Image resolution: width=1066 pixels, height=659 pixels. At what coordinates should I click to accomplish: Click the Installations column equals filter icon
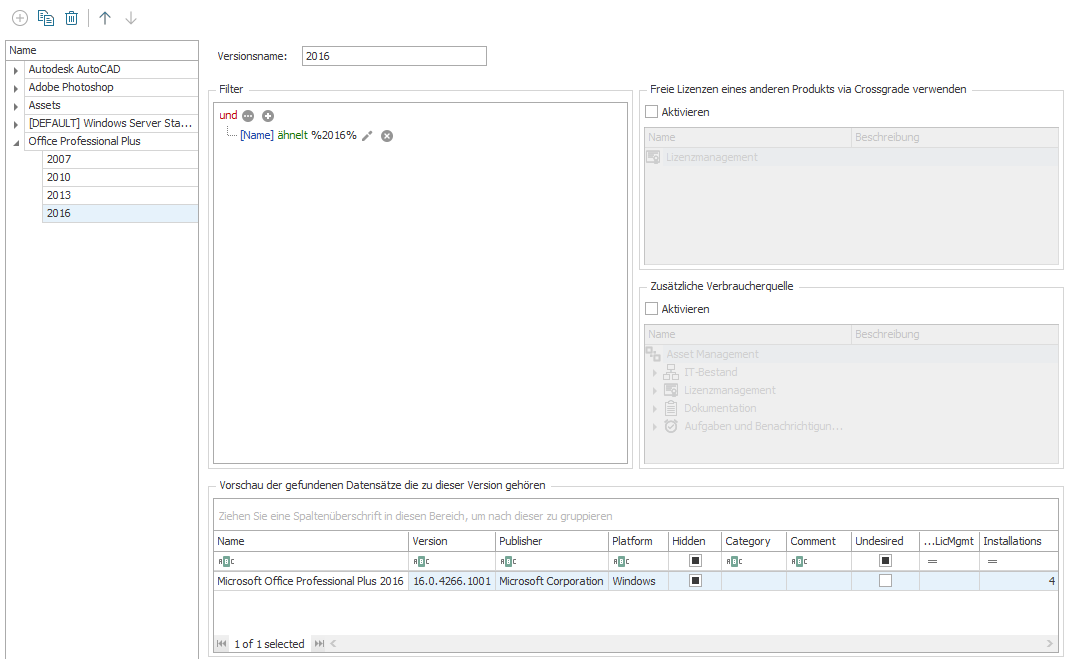tap(993, 562)
